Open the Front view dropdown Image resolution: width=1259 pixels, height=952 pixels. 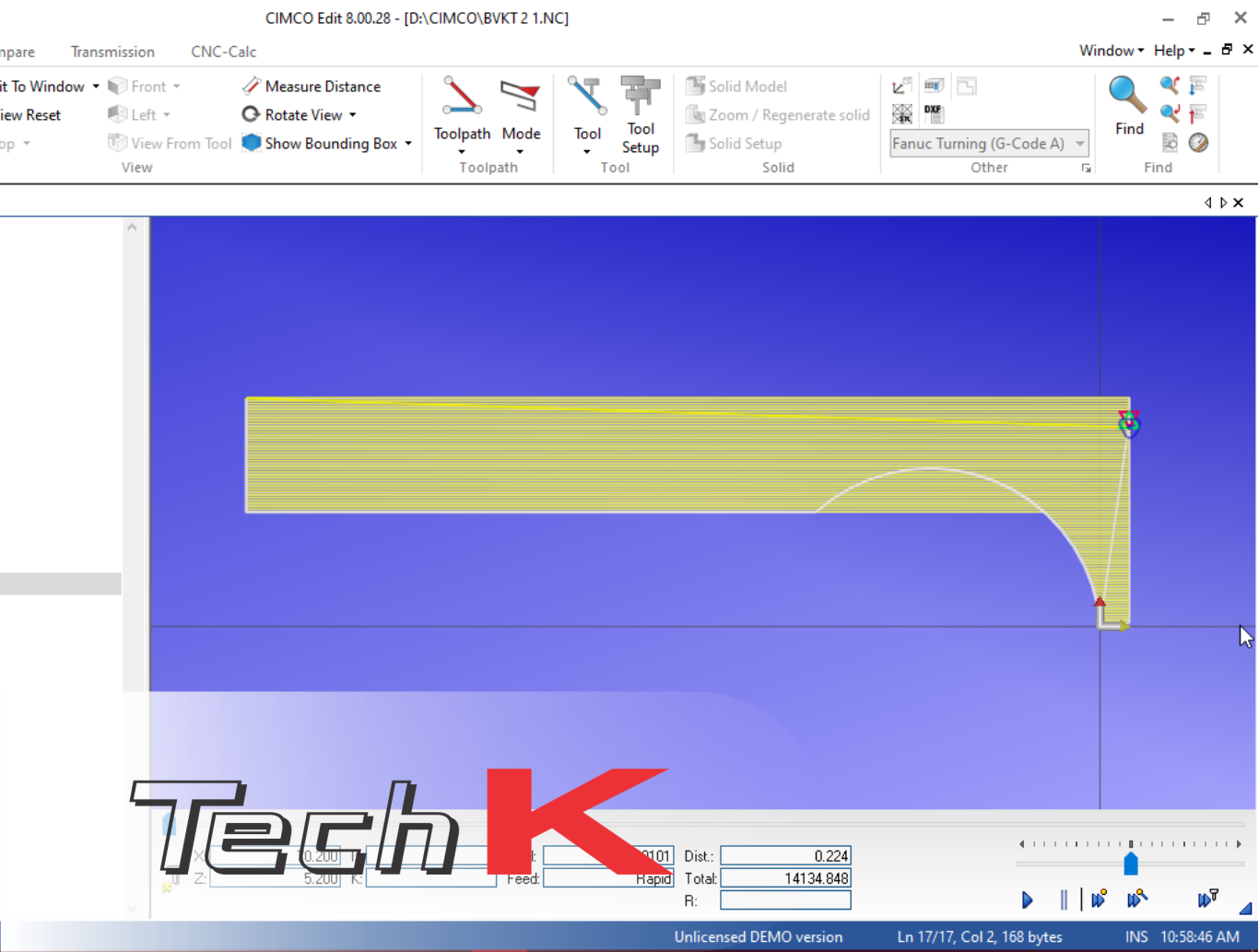pos(145,86)
